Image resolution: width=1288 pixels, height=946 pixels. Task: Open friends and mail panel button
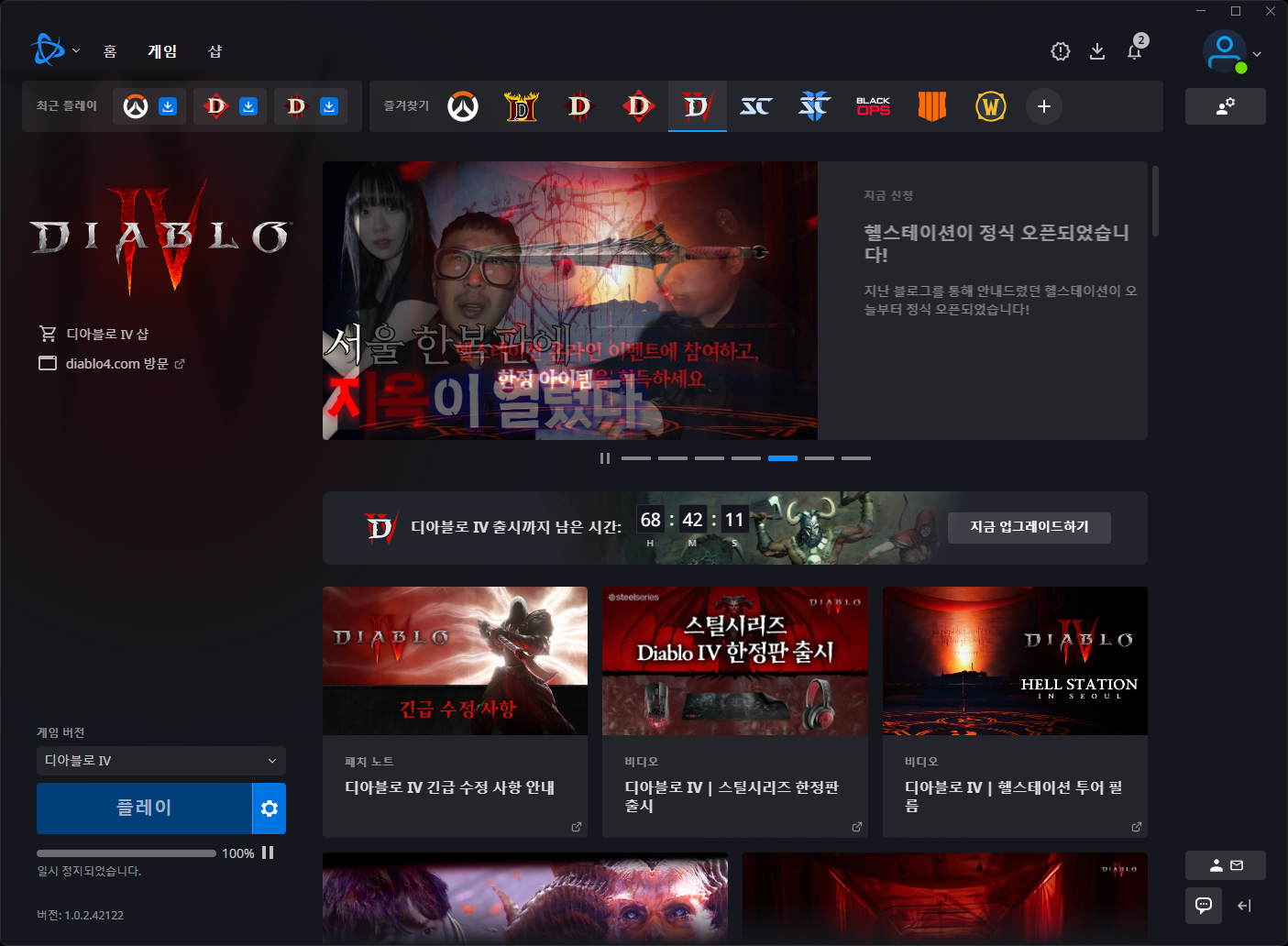[1225, 865]
